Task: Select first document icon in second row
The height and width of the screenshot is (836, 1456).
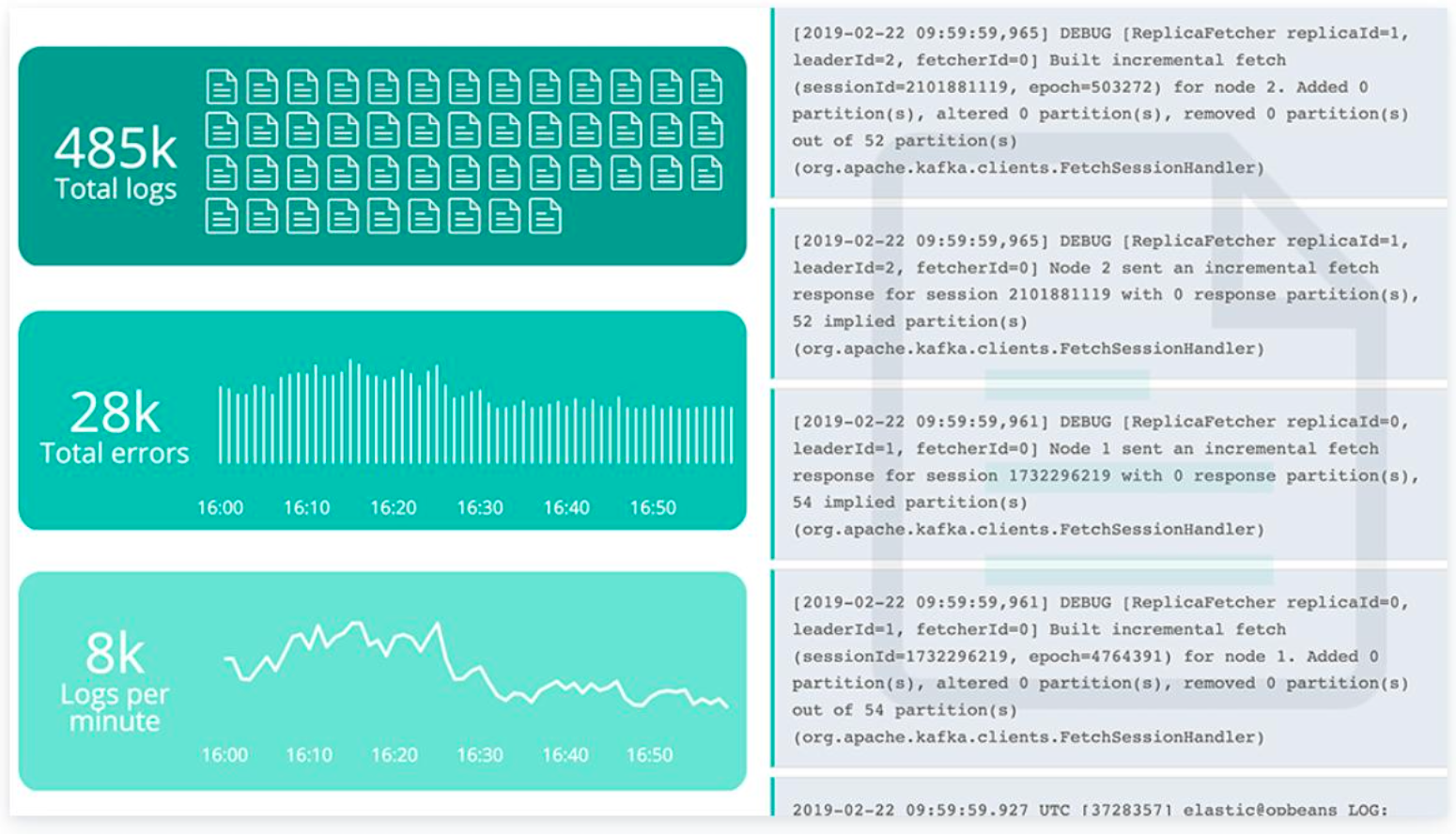Action: coord(222,131)
